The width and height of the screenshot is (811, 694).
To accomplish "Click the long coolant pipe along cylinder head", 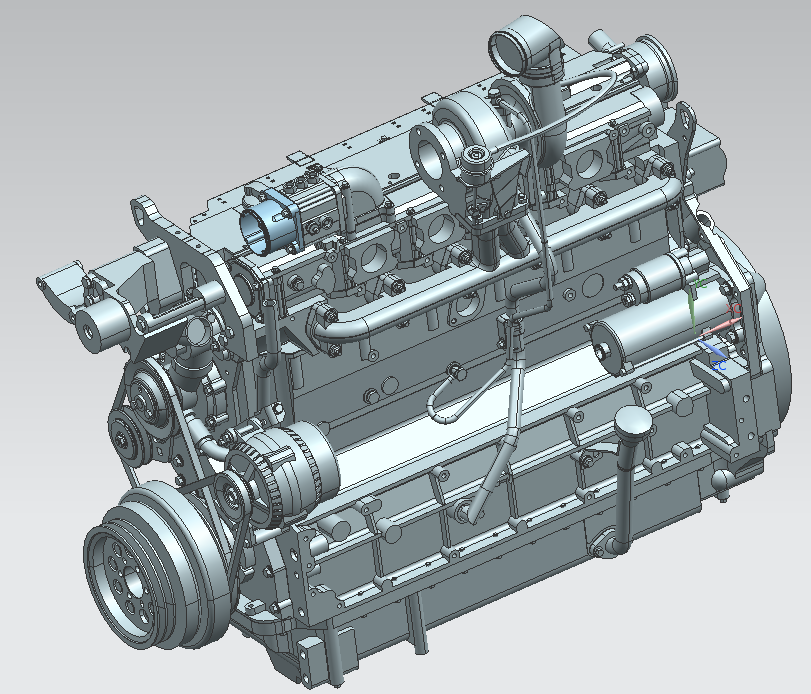I will 497,261.
